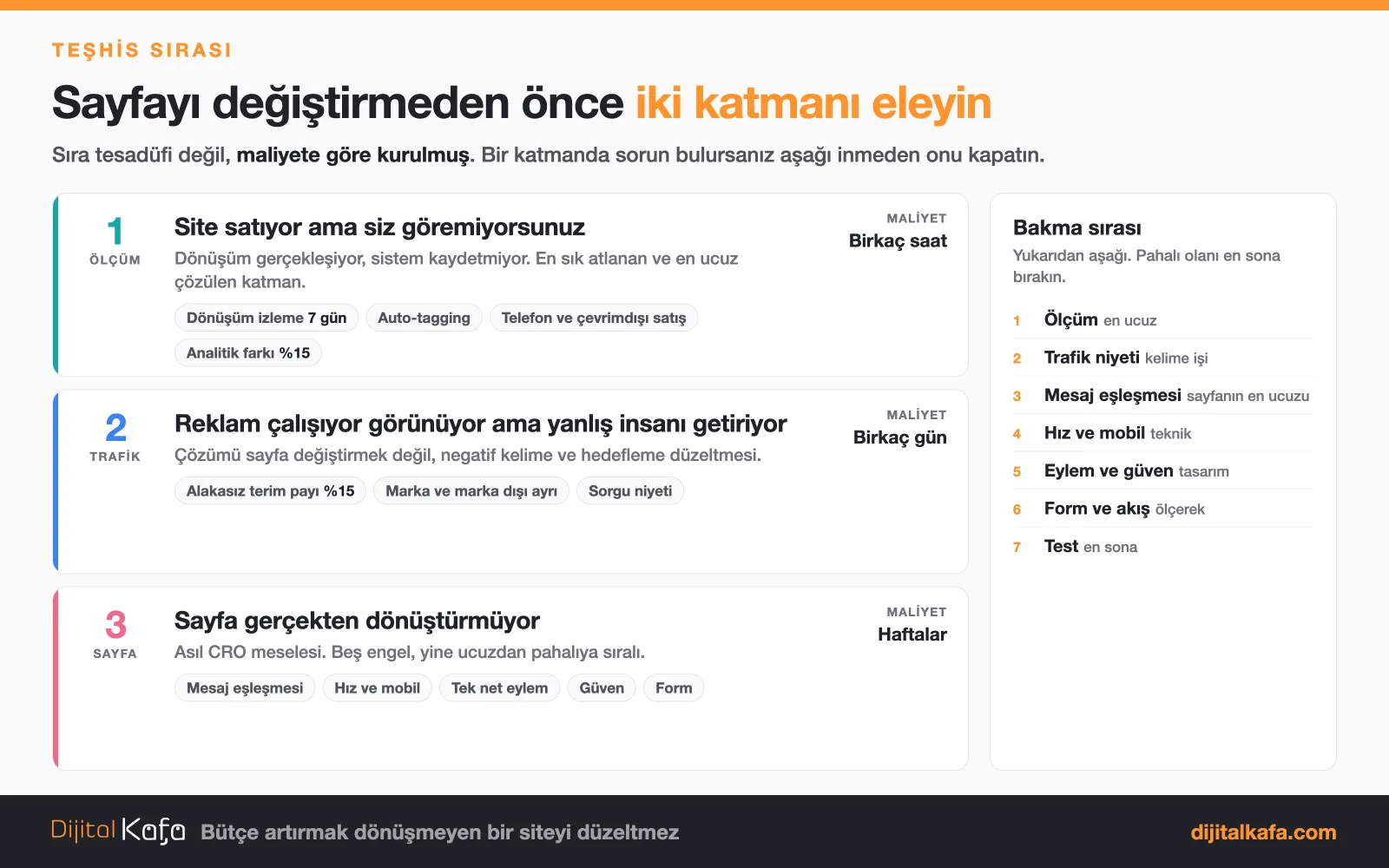Select list row 'Test en sona'
The image size is (1389, 868).
pos(1162,546)
